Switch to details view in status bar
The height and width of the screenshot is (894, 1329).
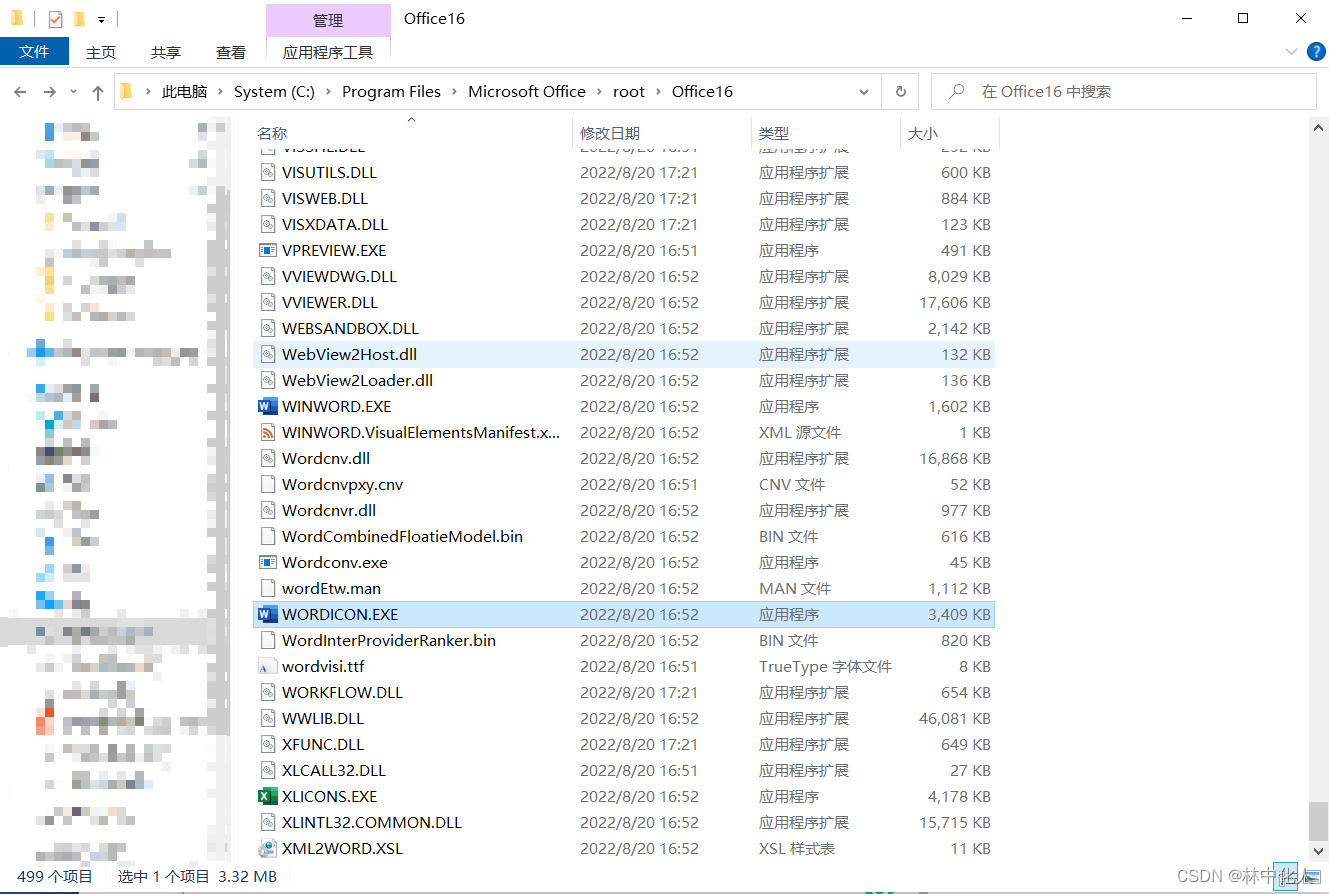pos(1285,876)
